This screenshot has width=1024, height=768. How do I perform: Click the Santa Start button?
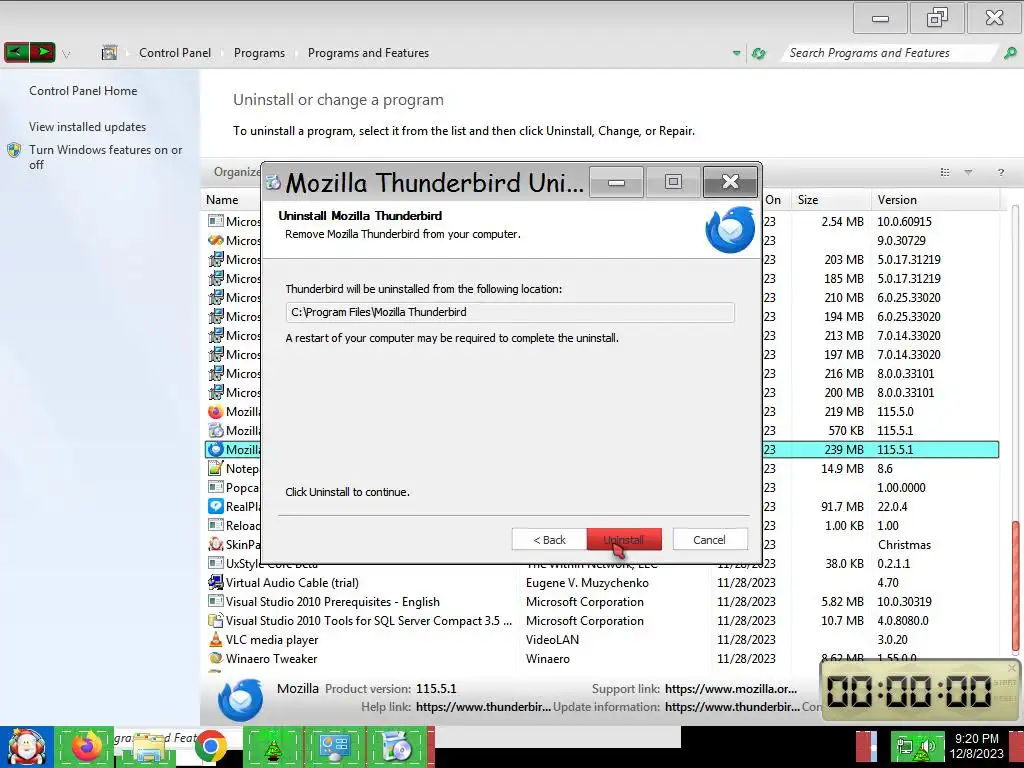click(26, 747)
